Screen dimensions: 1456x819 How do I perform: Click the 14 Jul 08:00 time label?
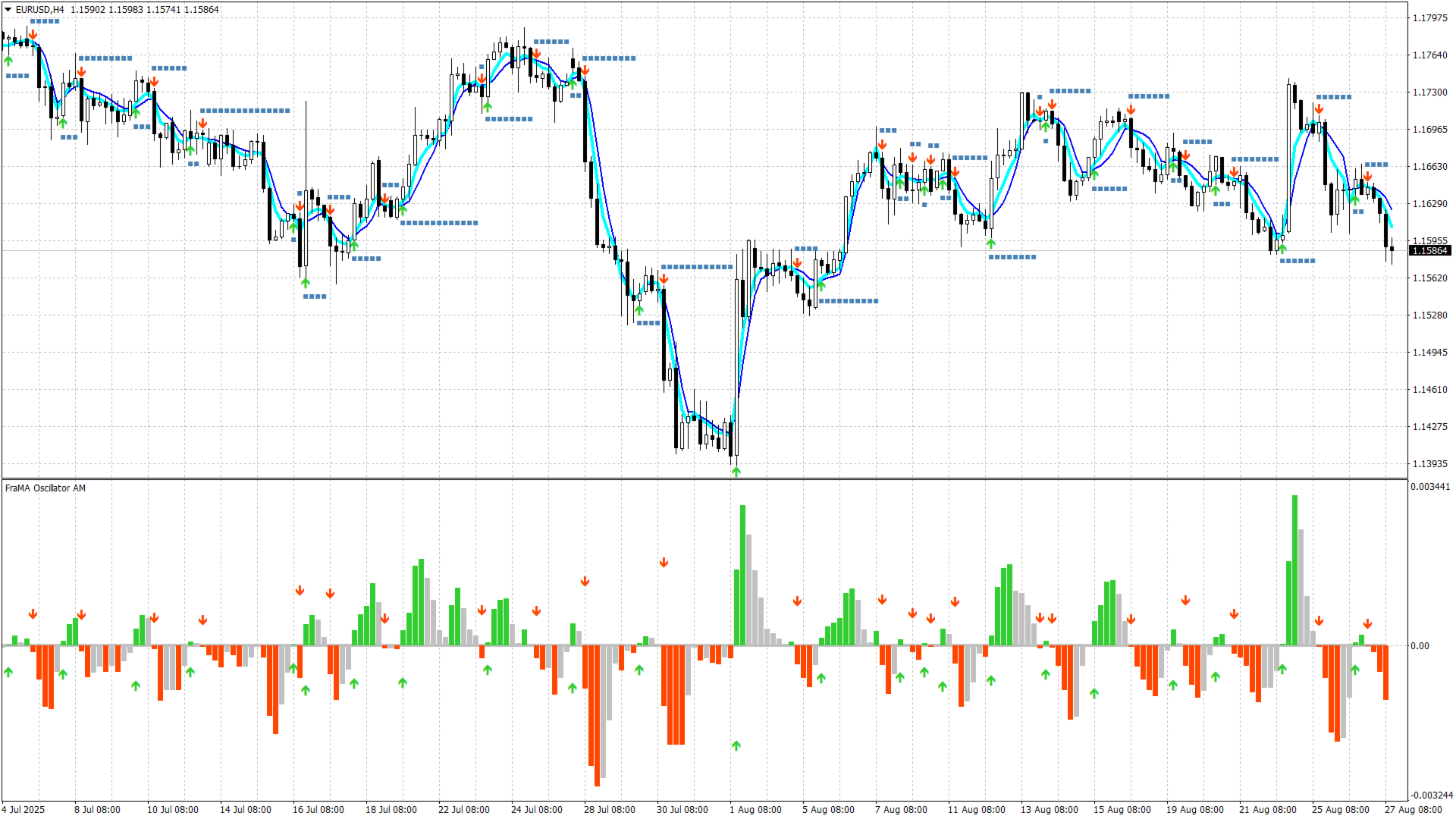[246, 810]
